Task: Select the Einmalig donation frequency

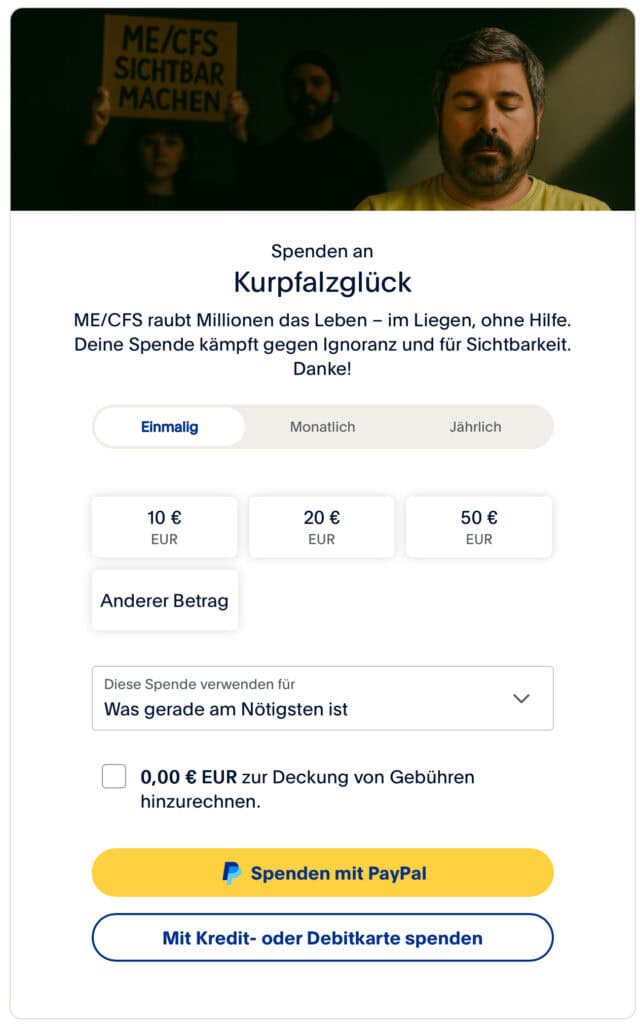Action: coord(169,427)
